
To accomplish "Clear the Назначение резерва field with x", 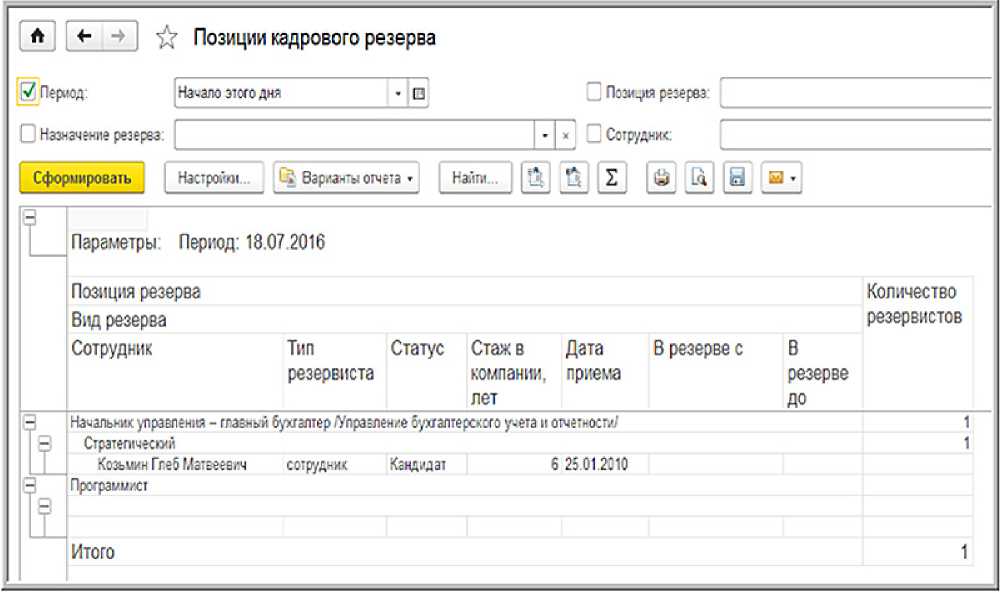I will tap(565, 135).
